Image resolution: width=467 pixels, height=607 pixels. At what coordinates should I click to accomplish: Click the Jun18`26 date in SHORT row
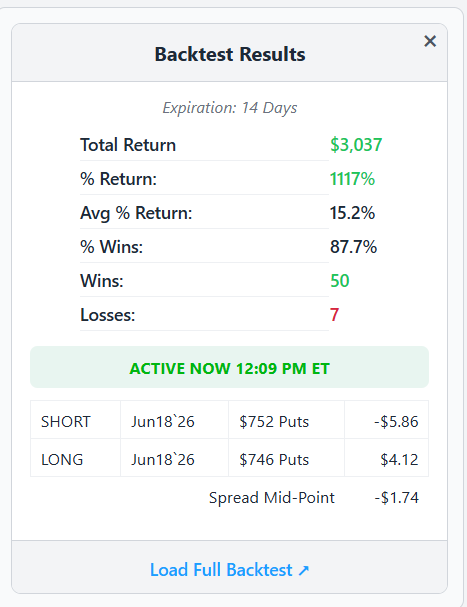(x=163, y=422)
